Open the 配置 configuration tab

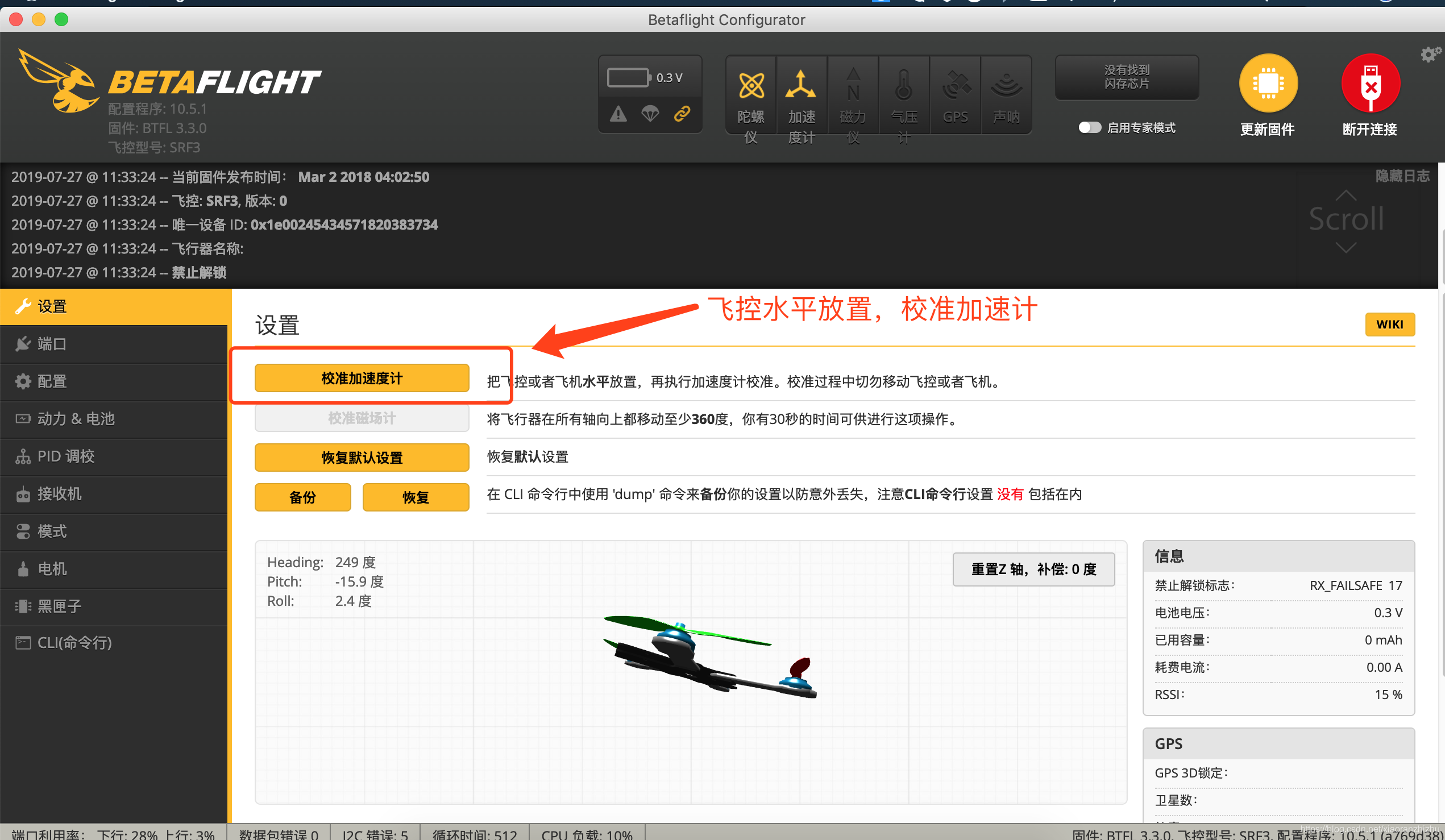[114, 381]
